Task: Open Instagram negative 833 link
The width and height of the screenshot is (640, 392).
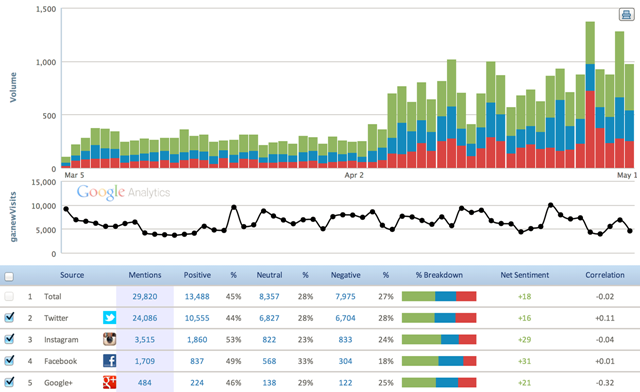Action: [x=345, y=340]
